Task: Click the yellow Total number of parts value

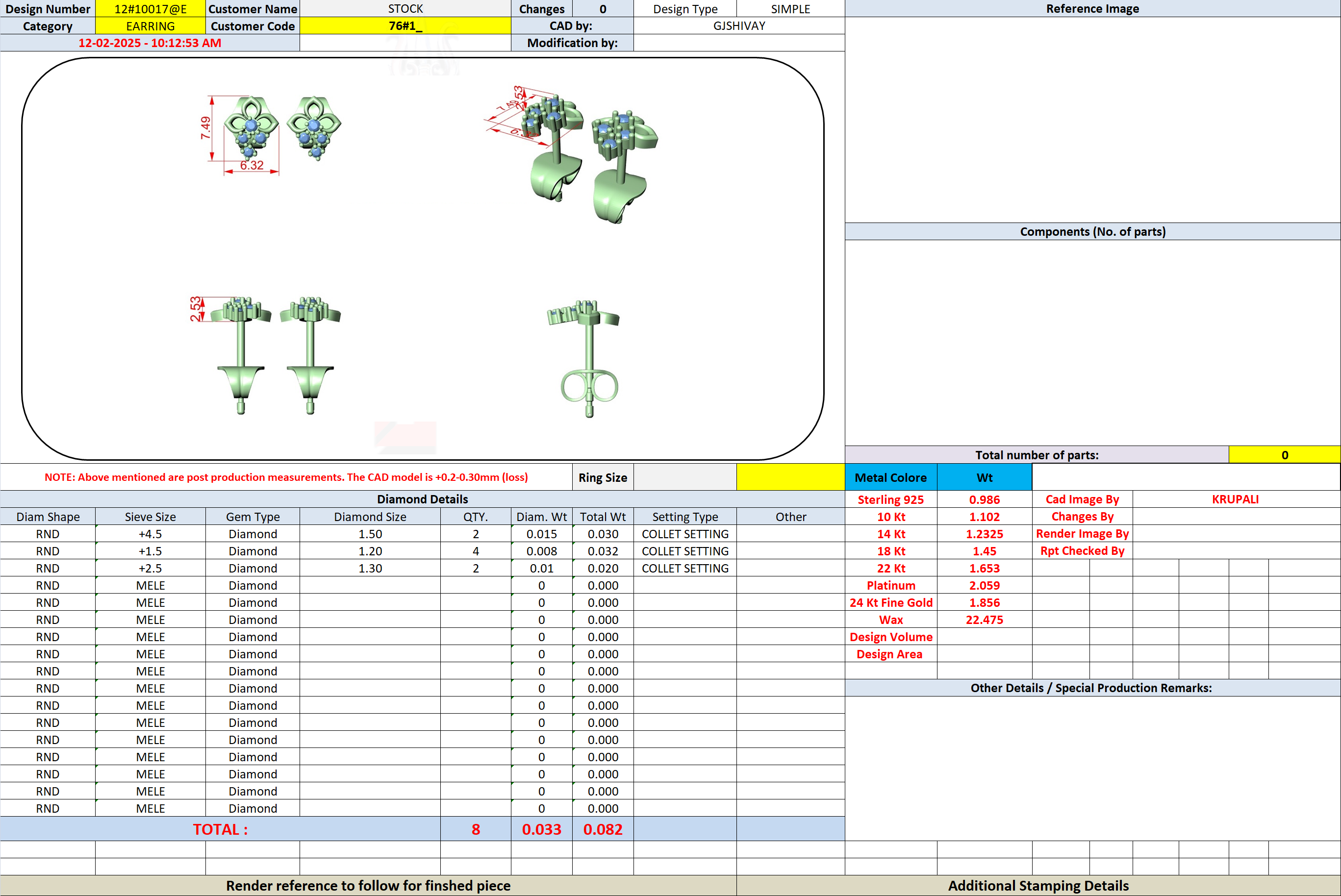Action: [1285, 455]
